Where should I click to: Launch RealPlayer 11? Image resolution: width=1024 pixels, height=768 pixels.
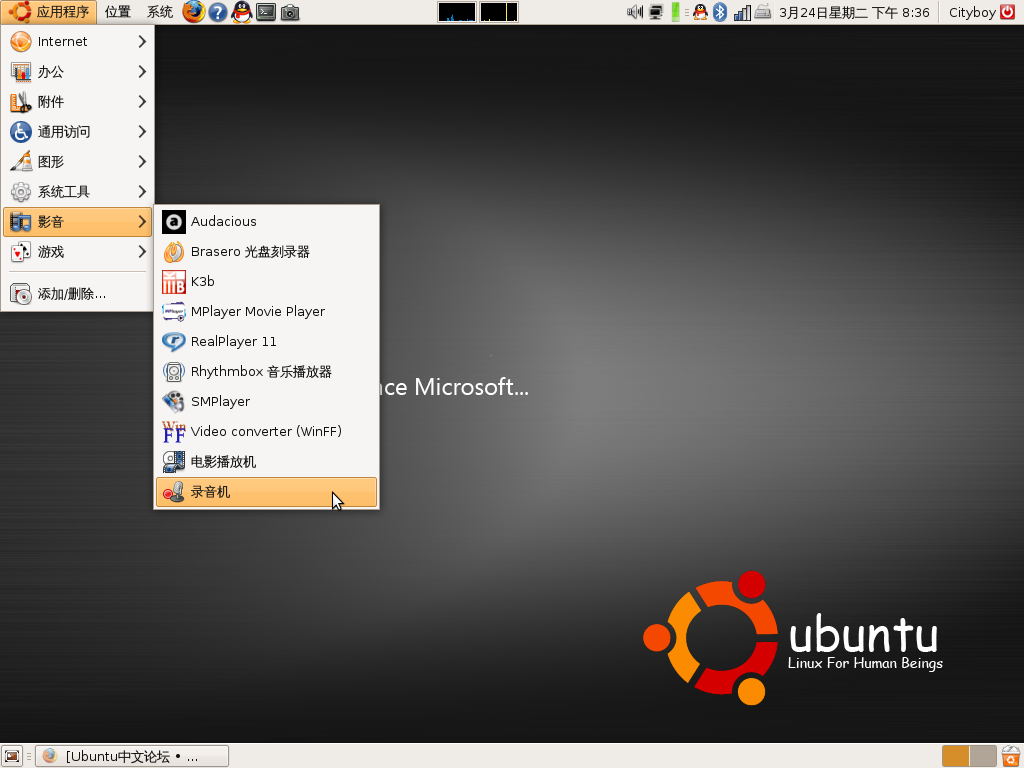point(266,342)
